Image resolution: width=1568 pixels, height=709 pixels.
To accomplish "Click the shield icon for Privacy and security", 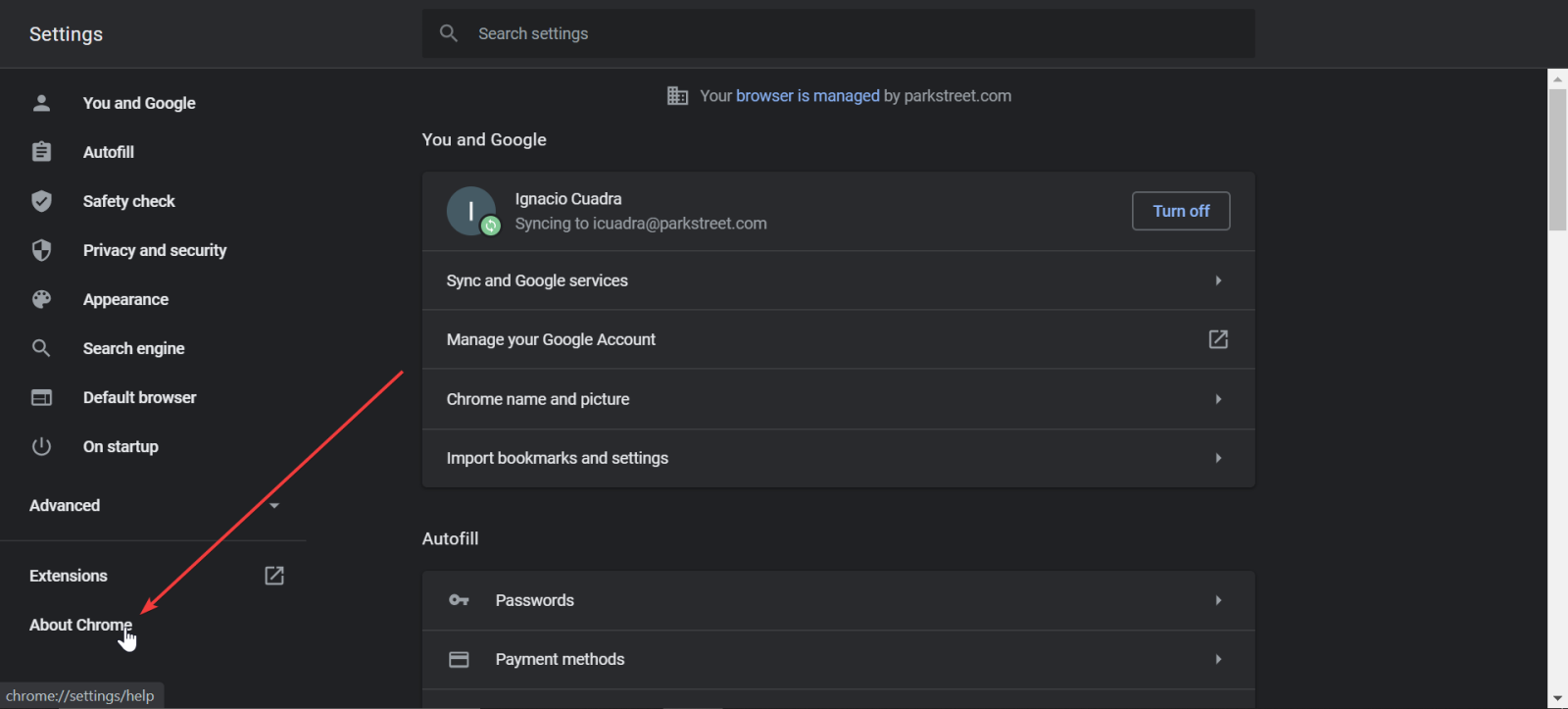I will click(x=41, y=250).
